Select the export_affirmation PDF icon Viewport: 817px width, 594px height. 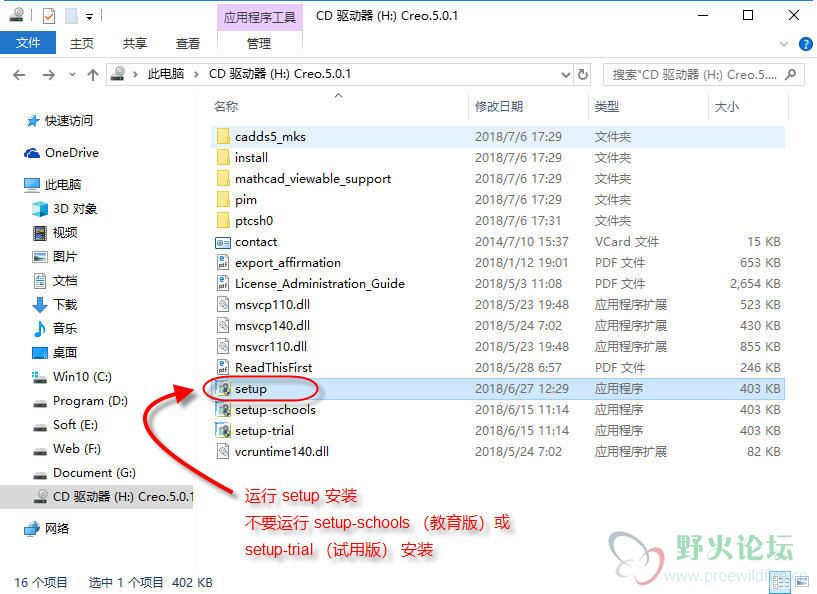click(x=223, y=263)
